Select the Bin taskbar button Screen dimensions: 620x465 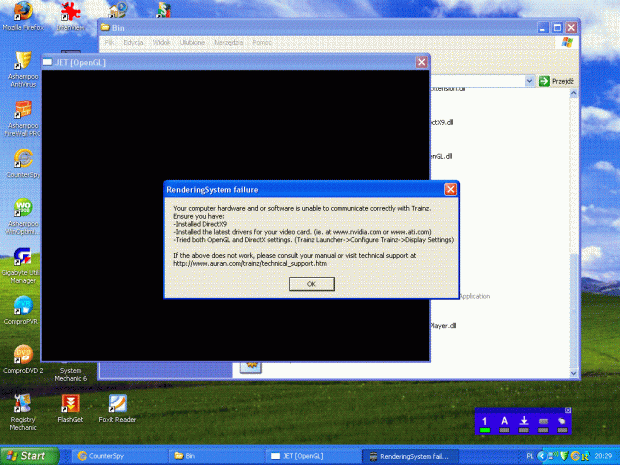point(210,455)
